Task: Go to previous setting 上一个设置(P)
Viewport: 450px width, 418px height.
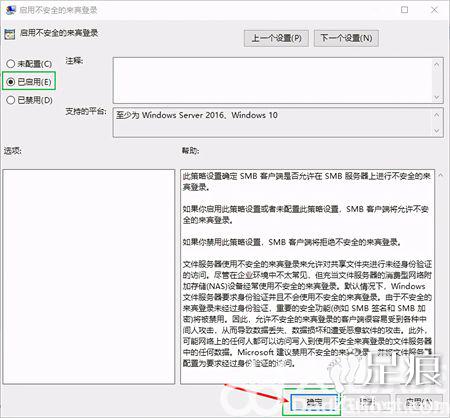Action: click(276, 38)
